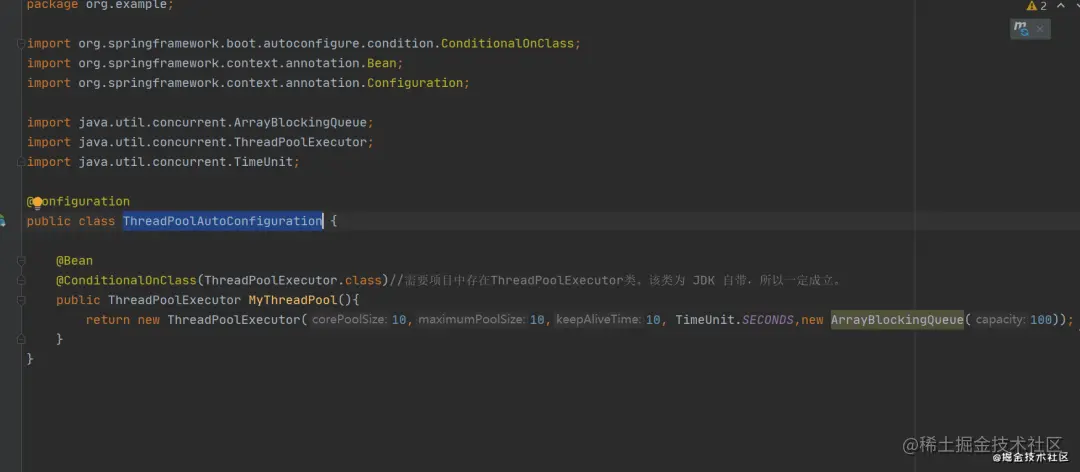The image size is (1080, 472).
Task: Click highlighted ArrayBlockingQueue constructor call
Action: 897,320
